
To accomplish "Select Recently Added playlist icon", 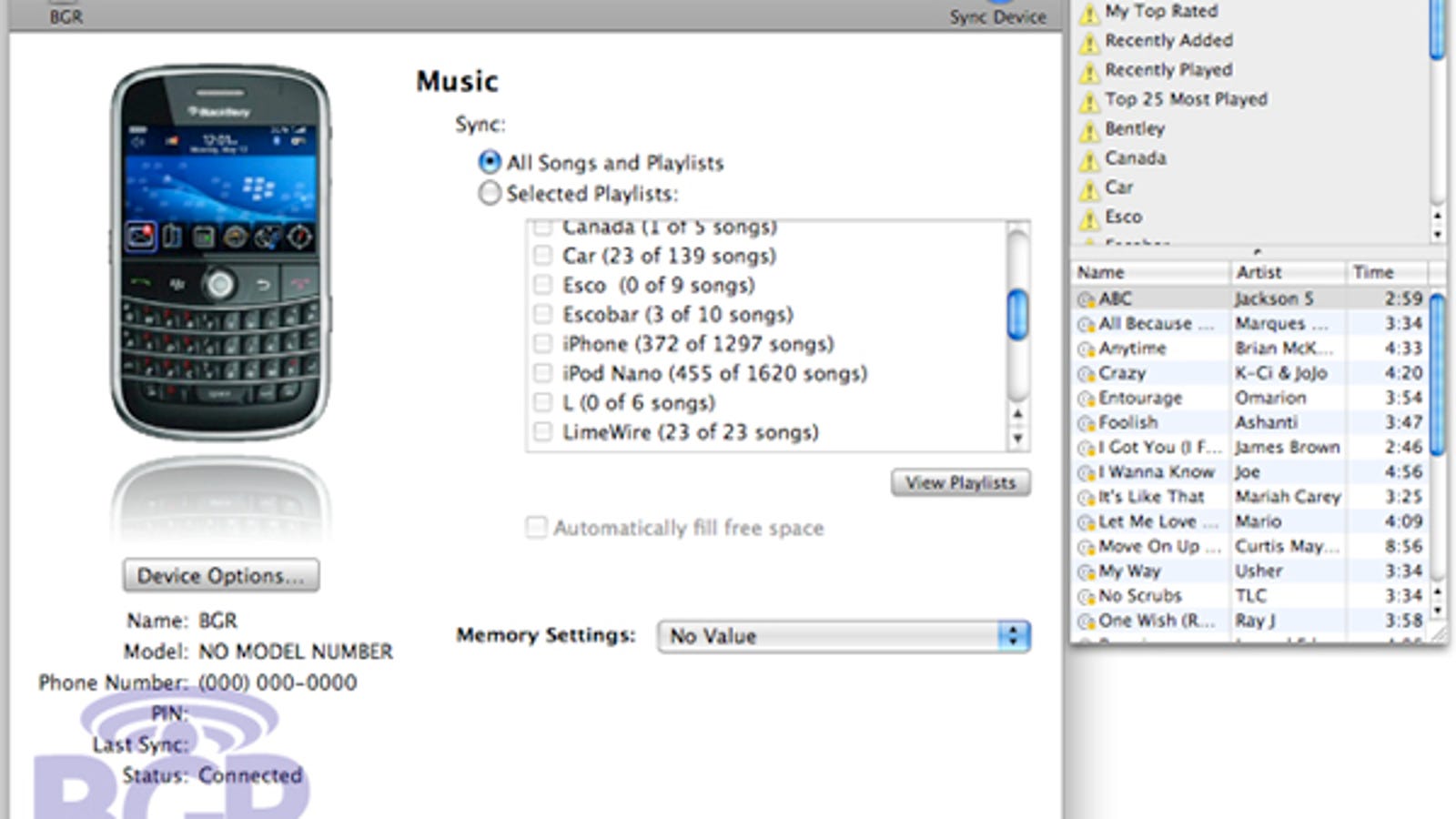I will pos(1088,42).
